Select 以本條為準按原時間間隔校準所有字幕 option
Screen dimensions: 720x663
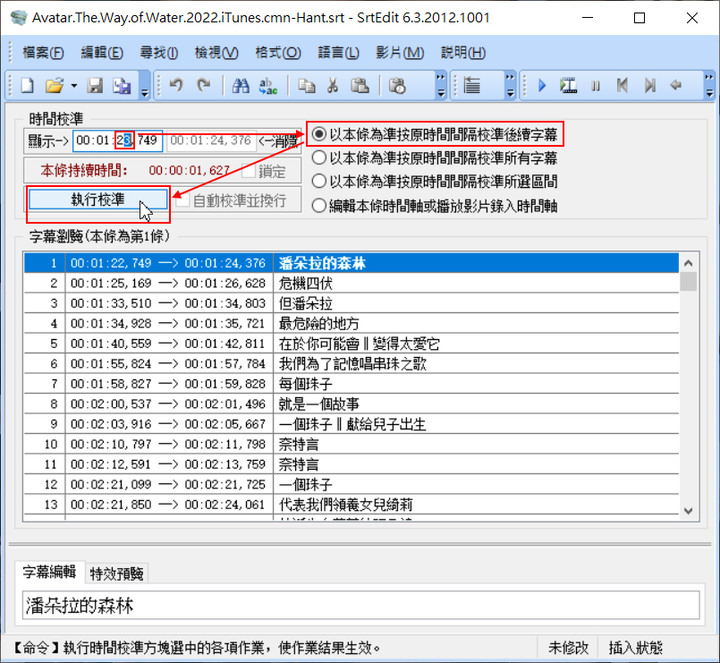(x=434, y=158)
